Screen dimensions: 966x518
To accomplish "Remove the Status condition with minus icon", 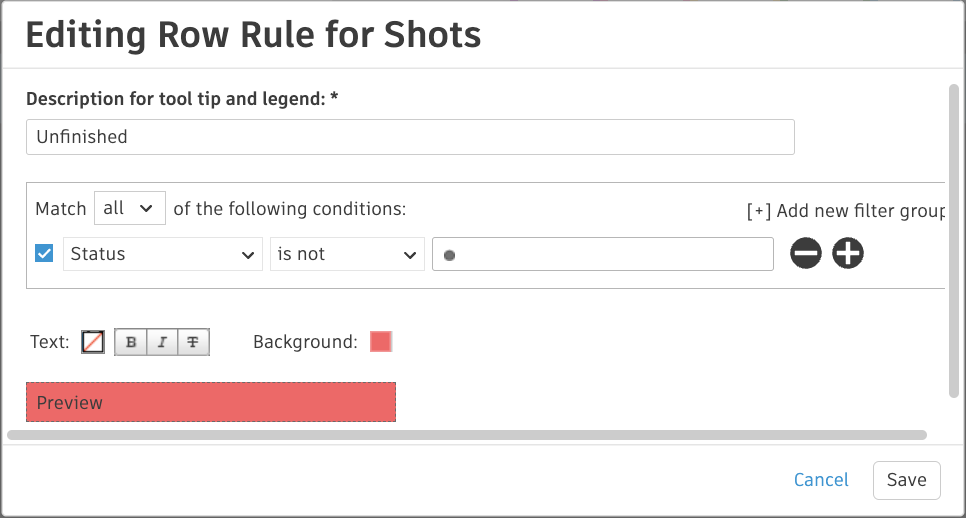I will click(806, 254).
